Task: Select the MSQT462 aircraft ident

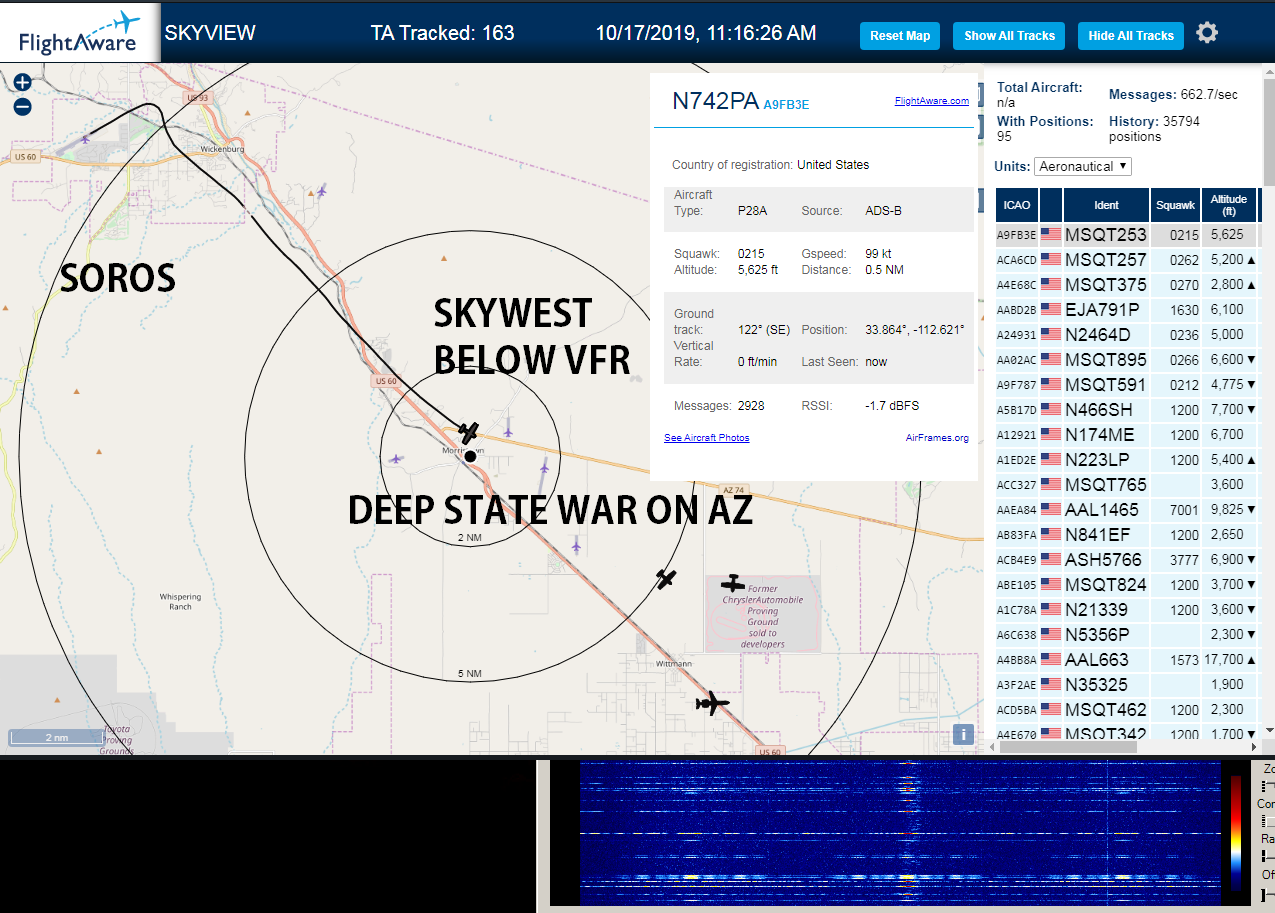Action: (x=1105, y=710)
